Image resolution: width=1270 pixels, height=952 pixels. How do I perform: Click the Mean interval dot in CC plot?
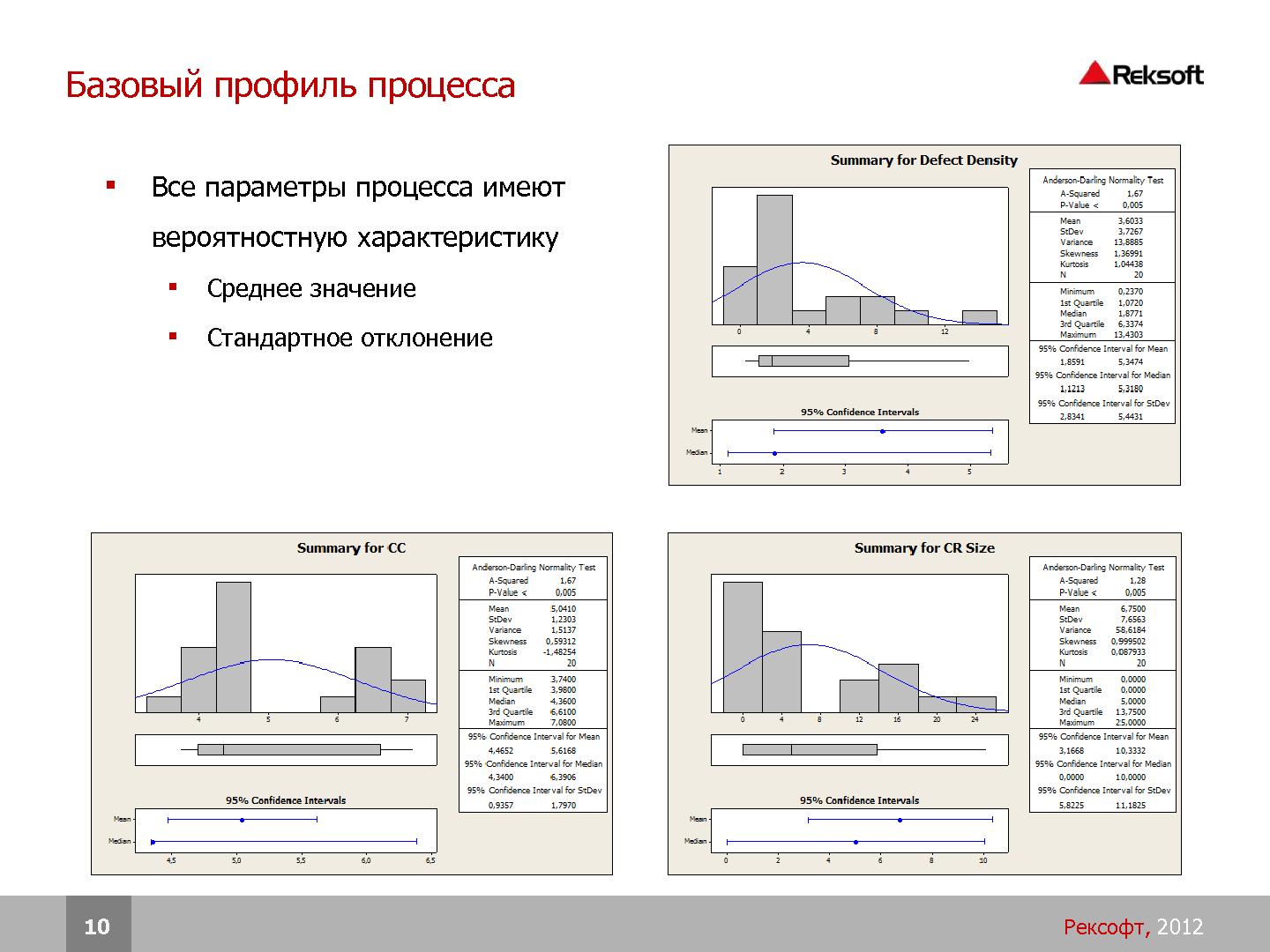242,820
